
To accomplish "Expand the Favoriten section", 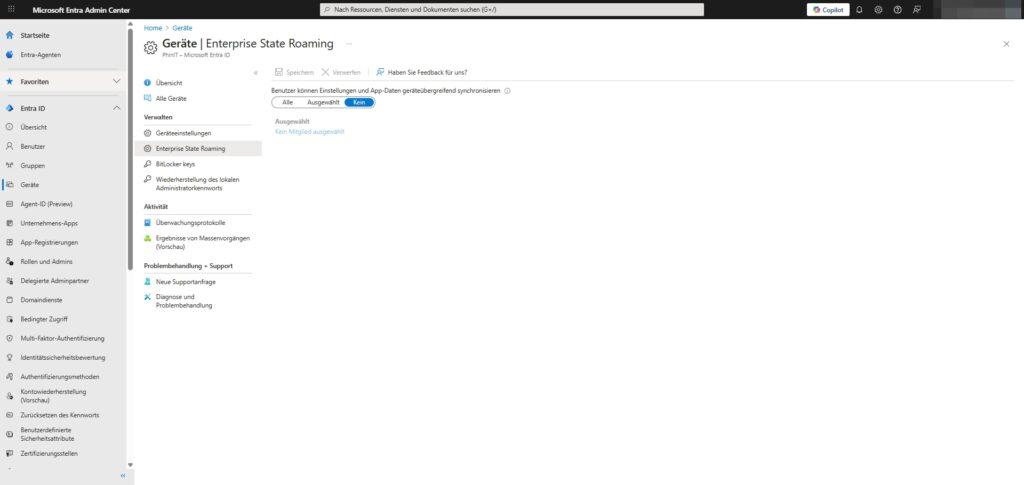I will point(116,81).
